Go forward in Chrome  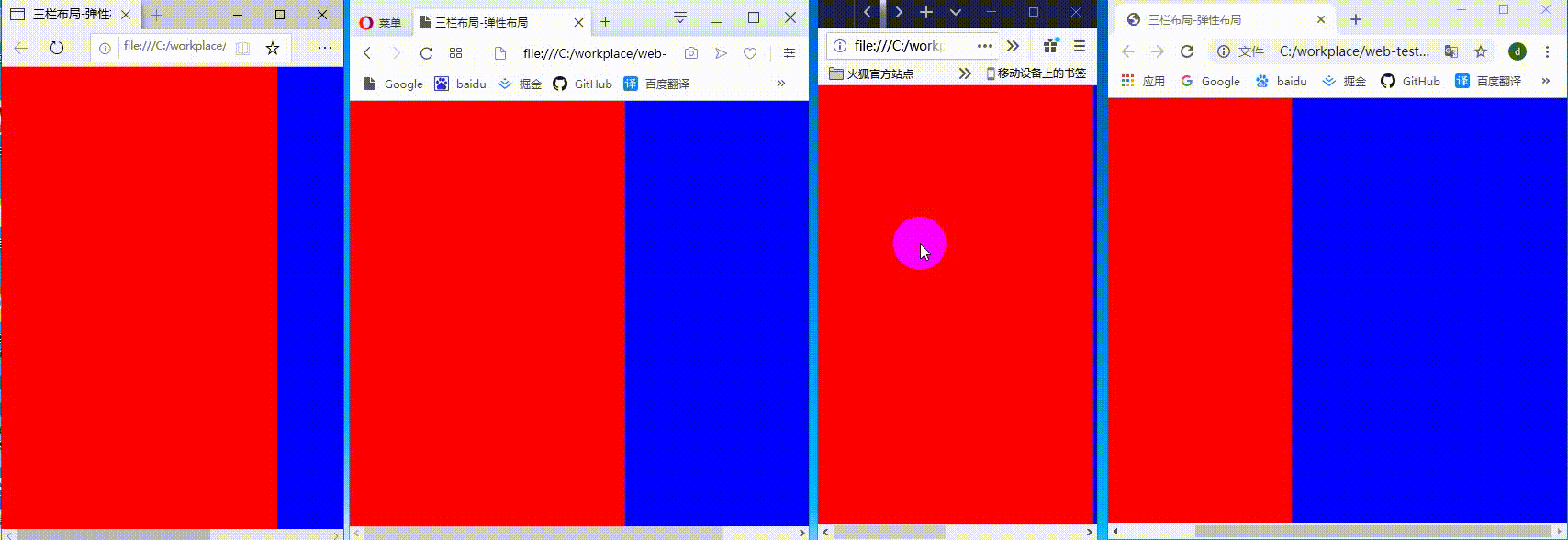point(1157,51)
